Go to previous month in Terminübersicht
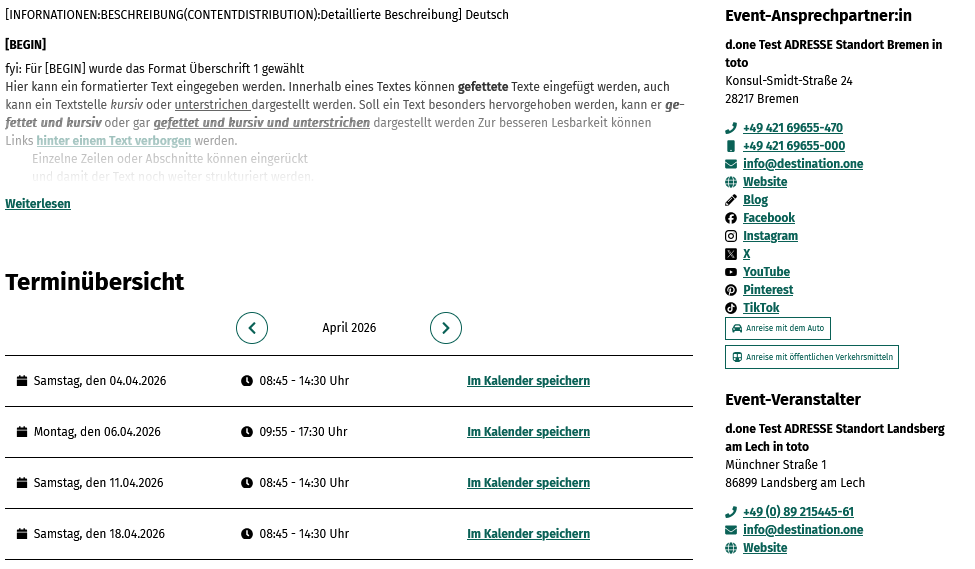This screenshot has height=569, width=975. pyautogui.click(x=252, y=328)
